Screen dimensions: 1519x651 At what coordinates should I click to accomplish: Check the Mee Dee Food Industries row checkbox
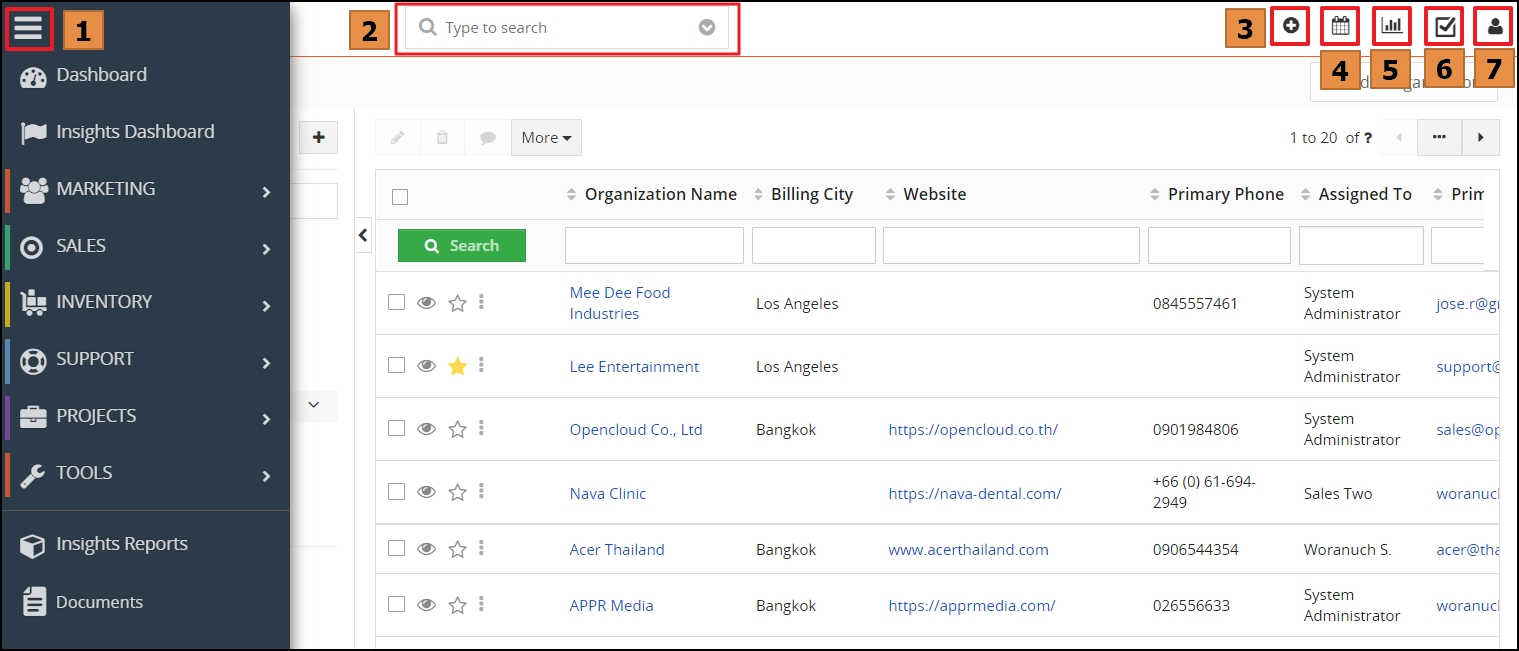tap(397, 302)
